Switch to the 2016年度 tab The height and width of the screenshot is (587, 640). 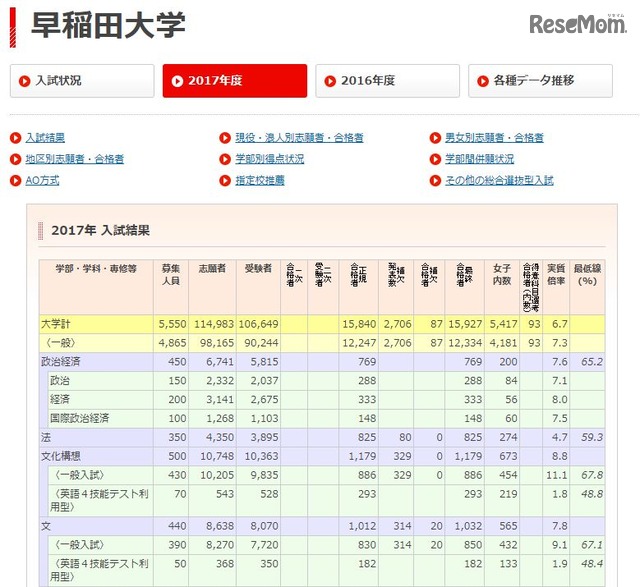click(387, 81)
